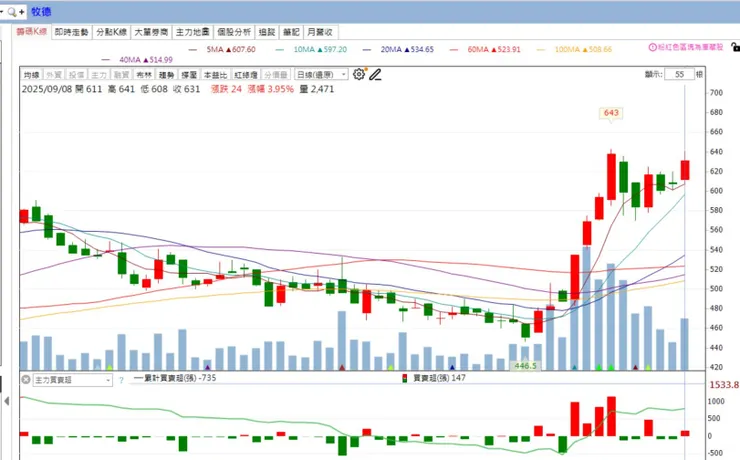Switch to the 即時走勢 tab

[71, 32]
